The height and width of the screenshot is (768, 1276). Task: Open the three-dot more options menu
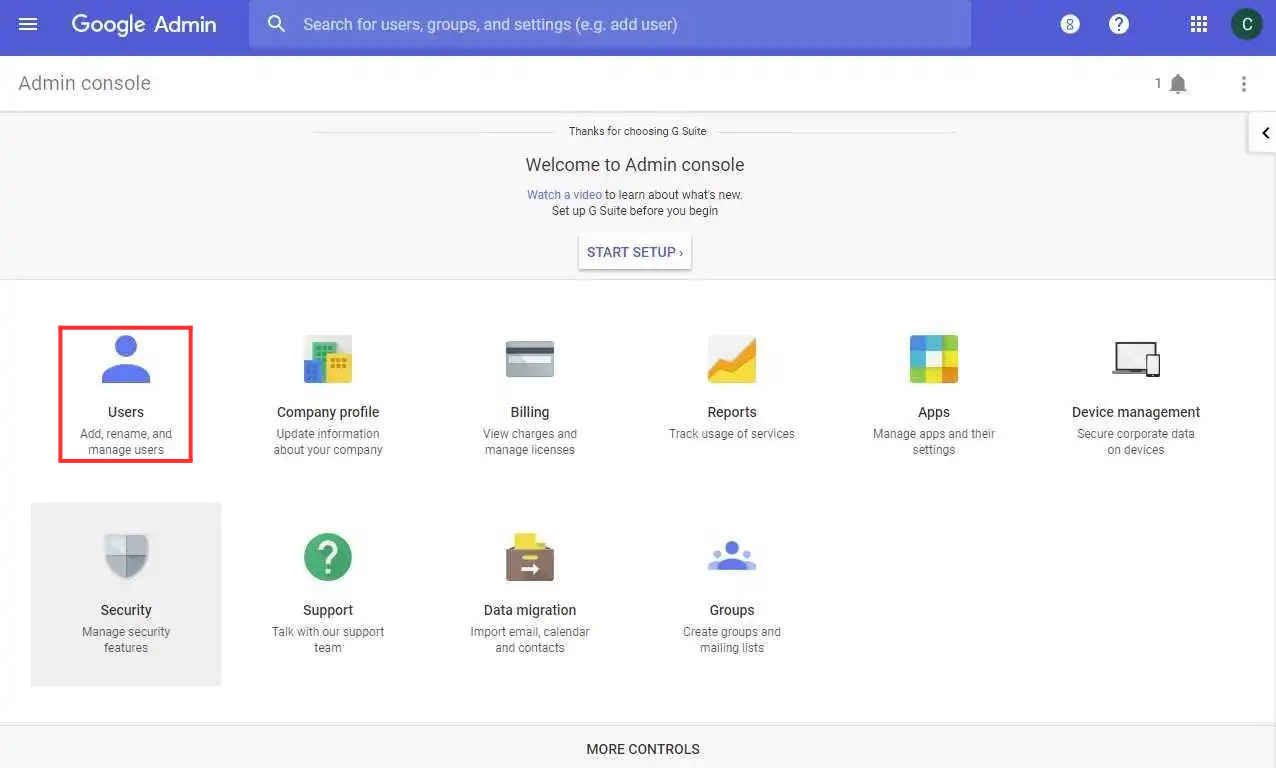(1244, 84)
